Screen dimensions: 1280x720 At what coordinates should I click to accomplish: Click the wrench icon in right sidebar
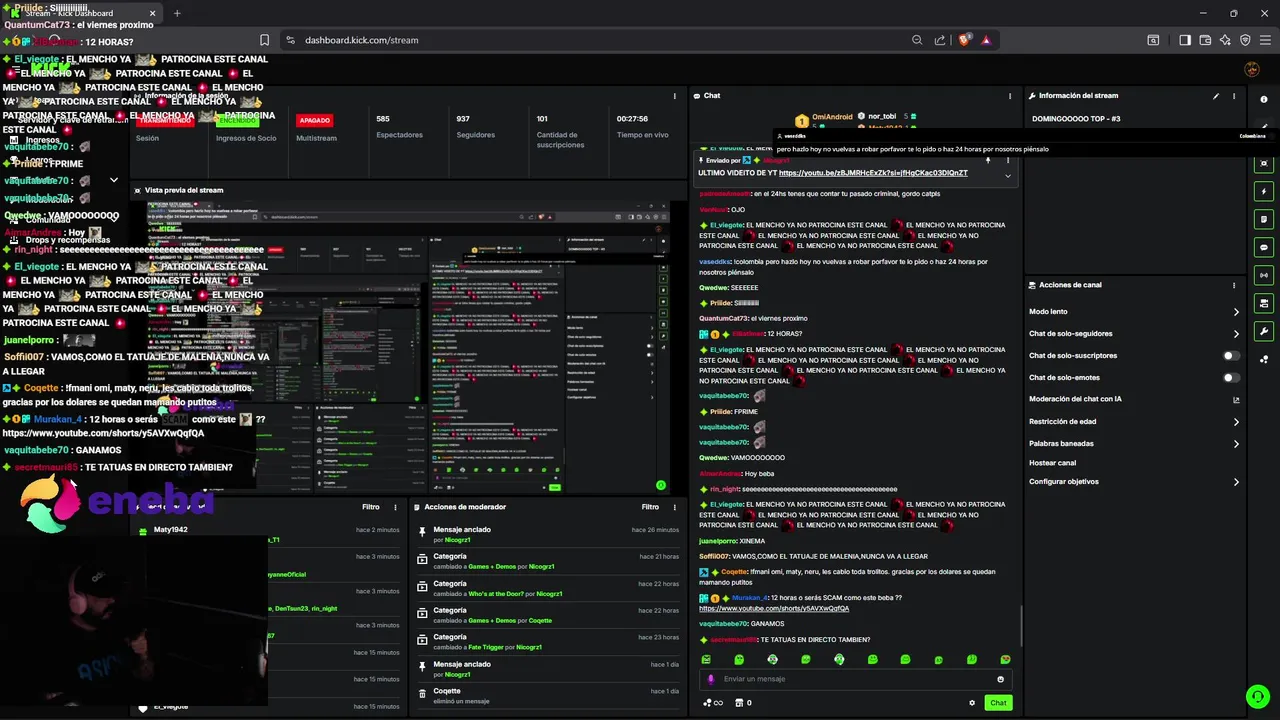pos(1264,331)
